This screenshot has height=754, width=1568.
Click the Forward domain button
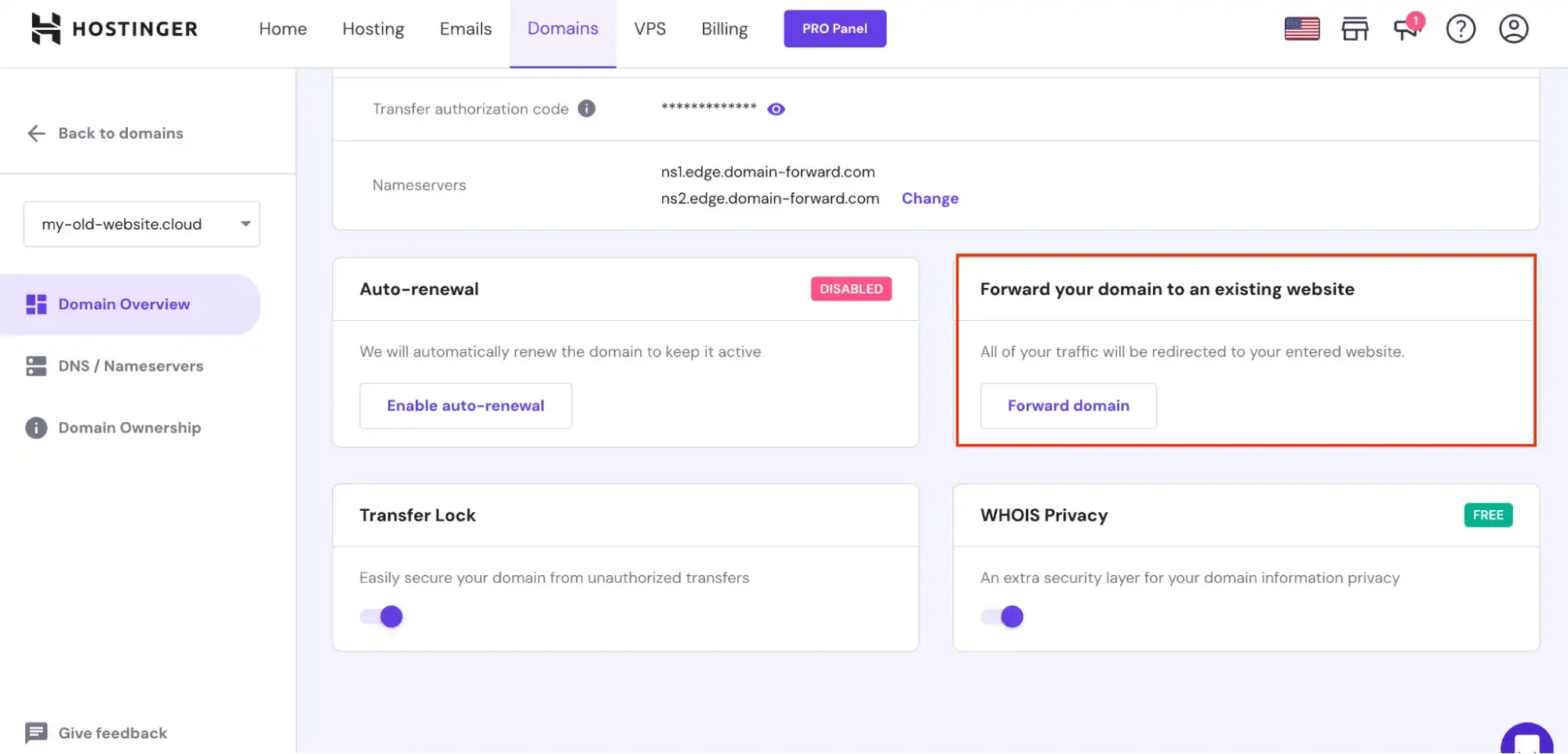tap(1068, 406)
